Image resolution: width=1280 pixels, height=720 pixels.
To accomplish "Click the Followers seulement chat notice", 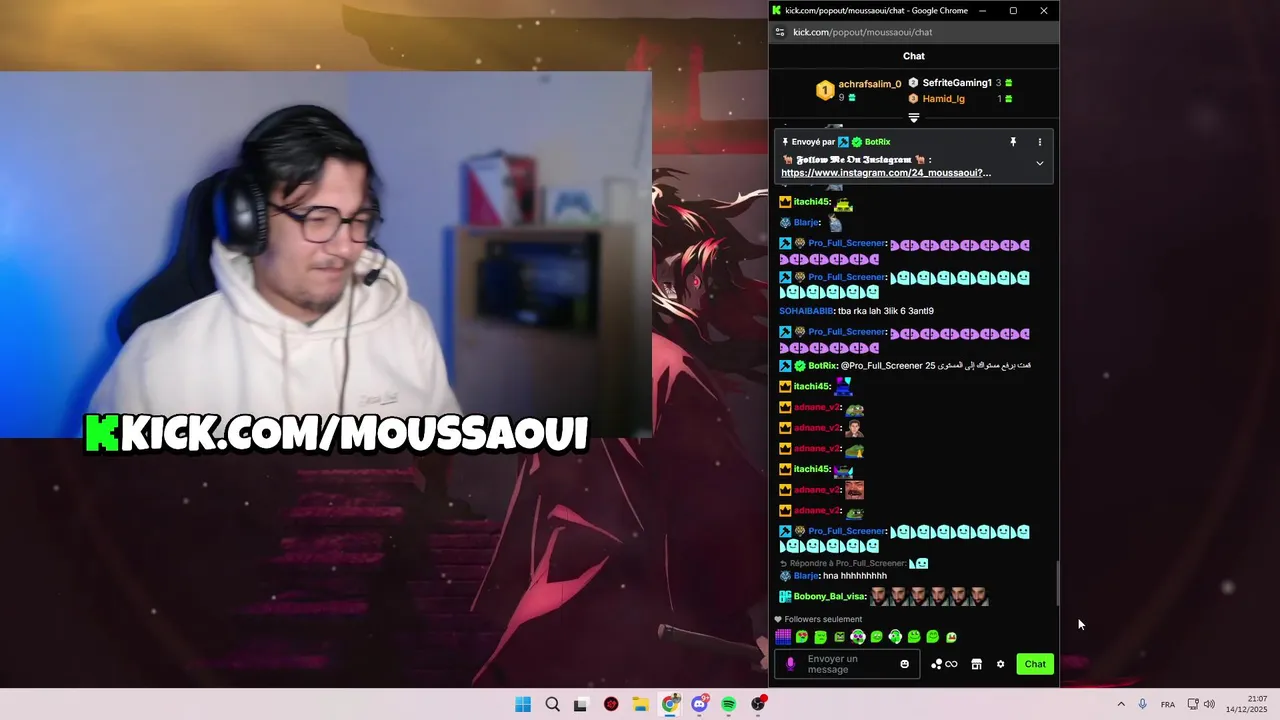I will point(819,619).
